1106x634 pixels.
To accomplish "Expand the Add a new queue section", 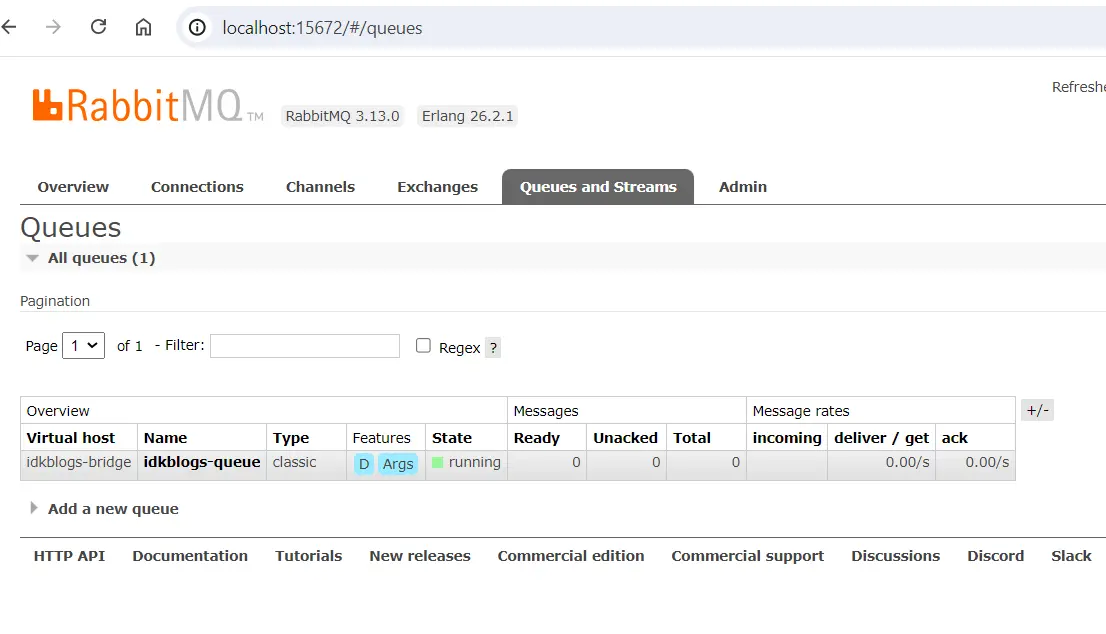I will click(113, 509).
